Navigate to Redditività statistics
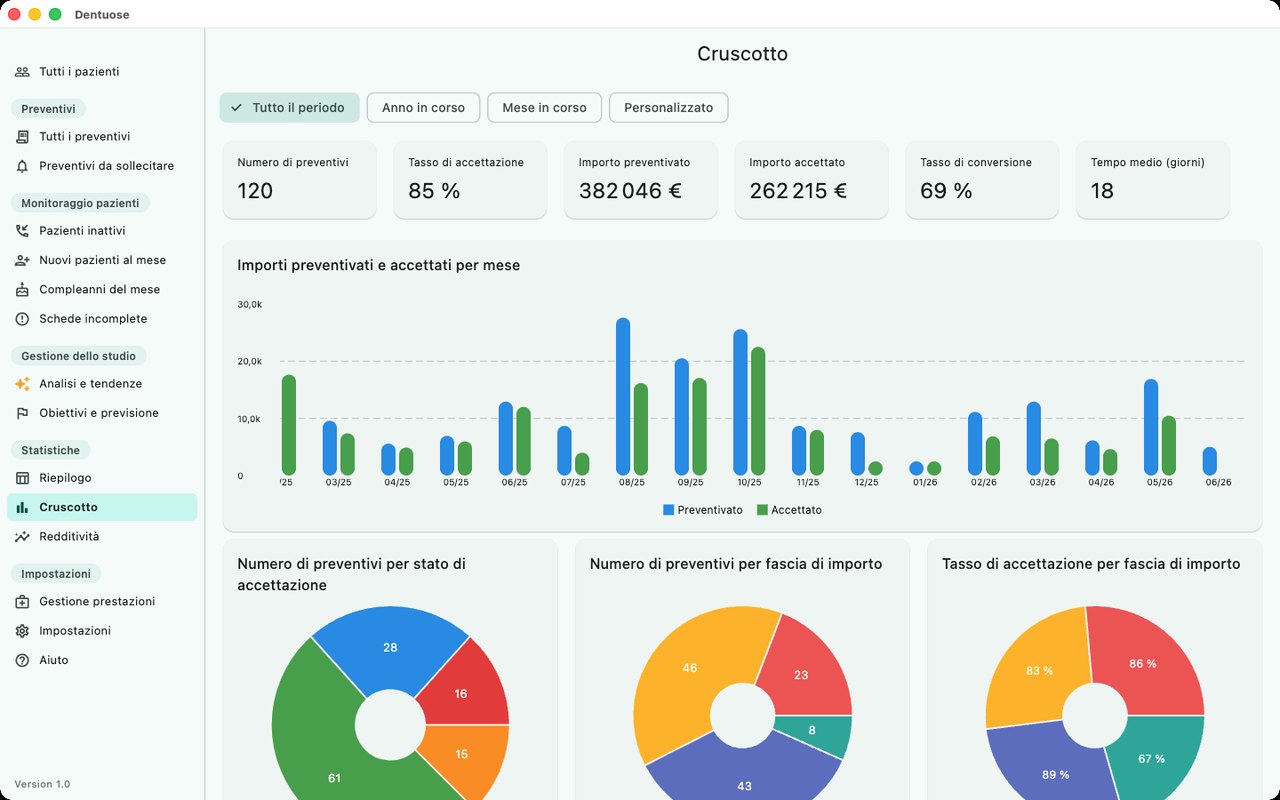 (102, 537)
